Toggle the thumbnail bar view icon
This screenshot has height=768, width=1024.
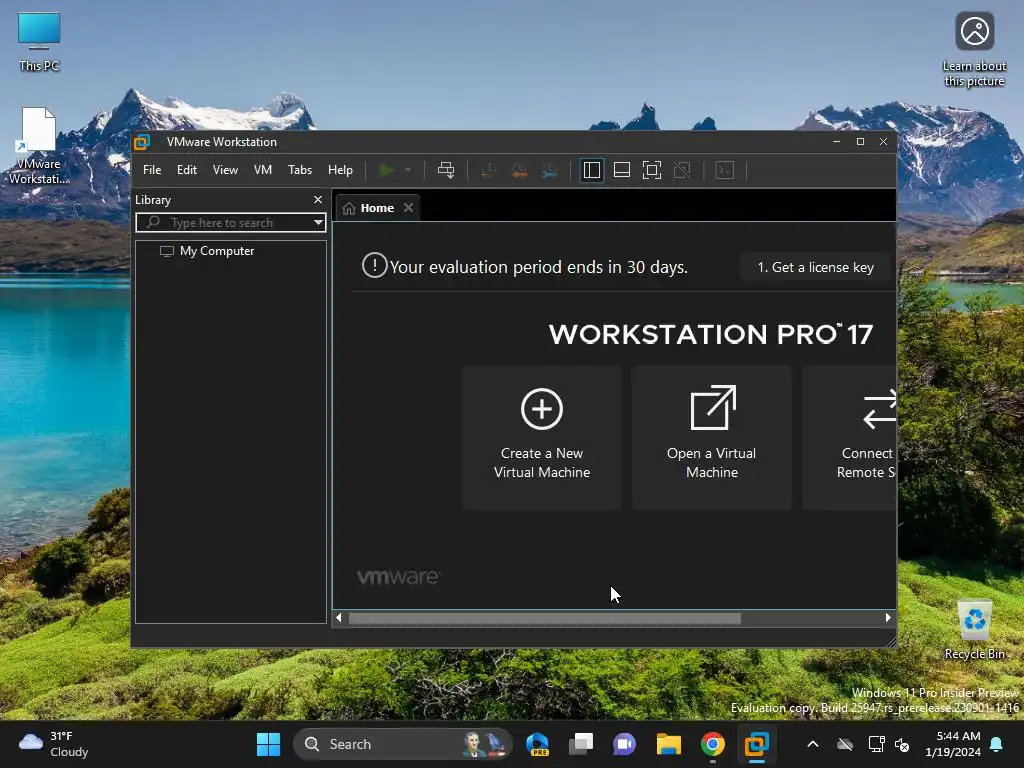point(622,170)
